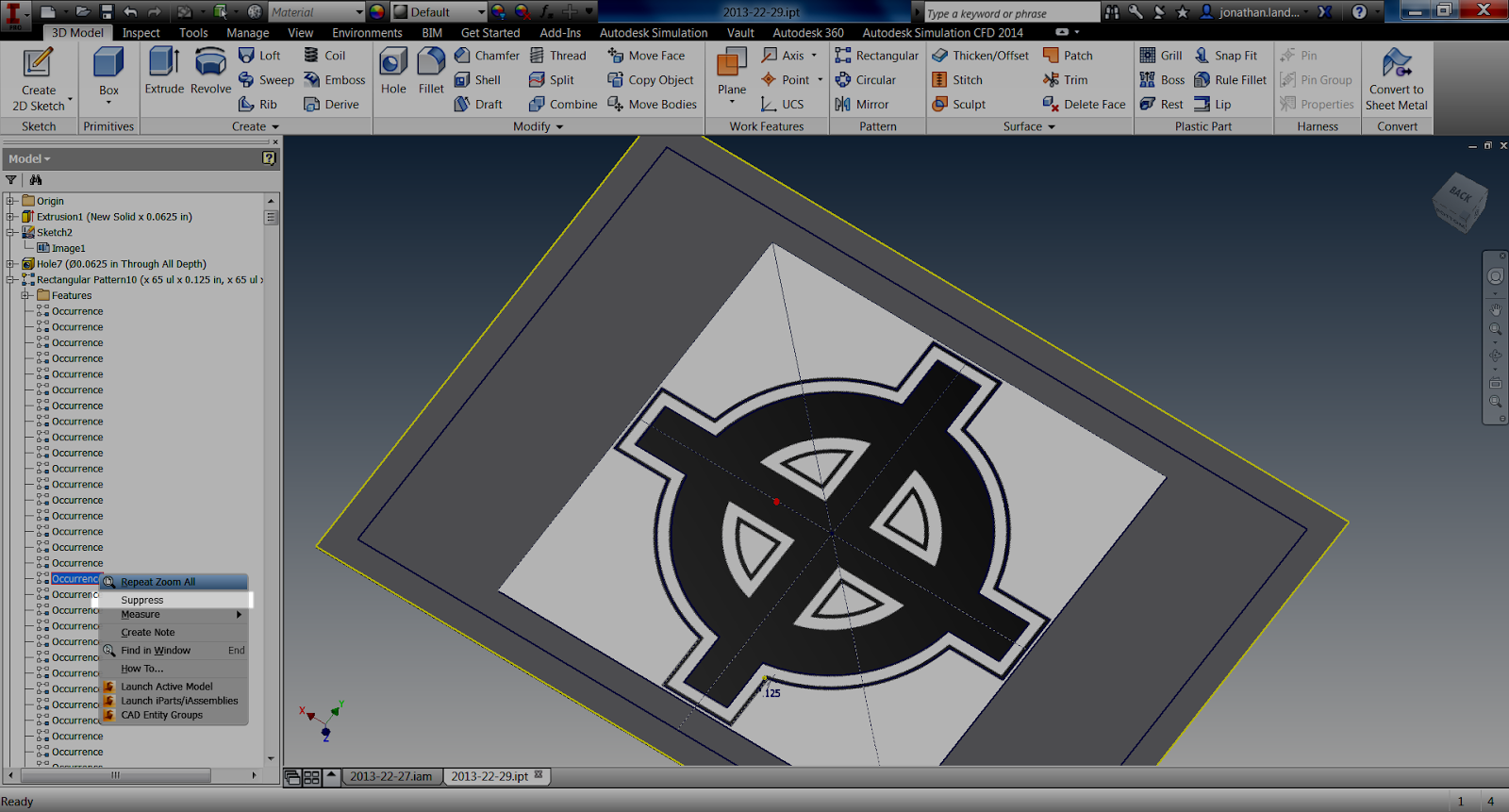Switch to the 2013-22-27.iam document tab
1509x812 pixels.
(390, 777)
